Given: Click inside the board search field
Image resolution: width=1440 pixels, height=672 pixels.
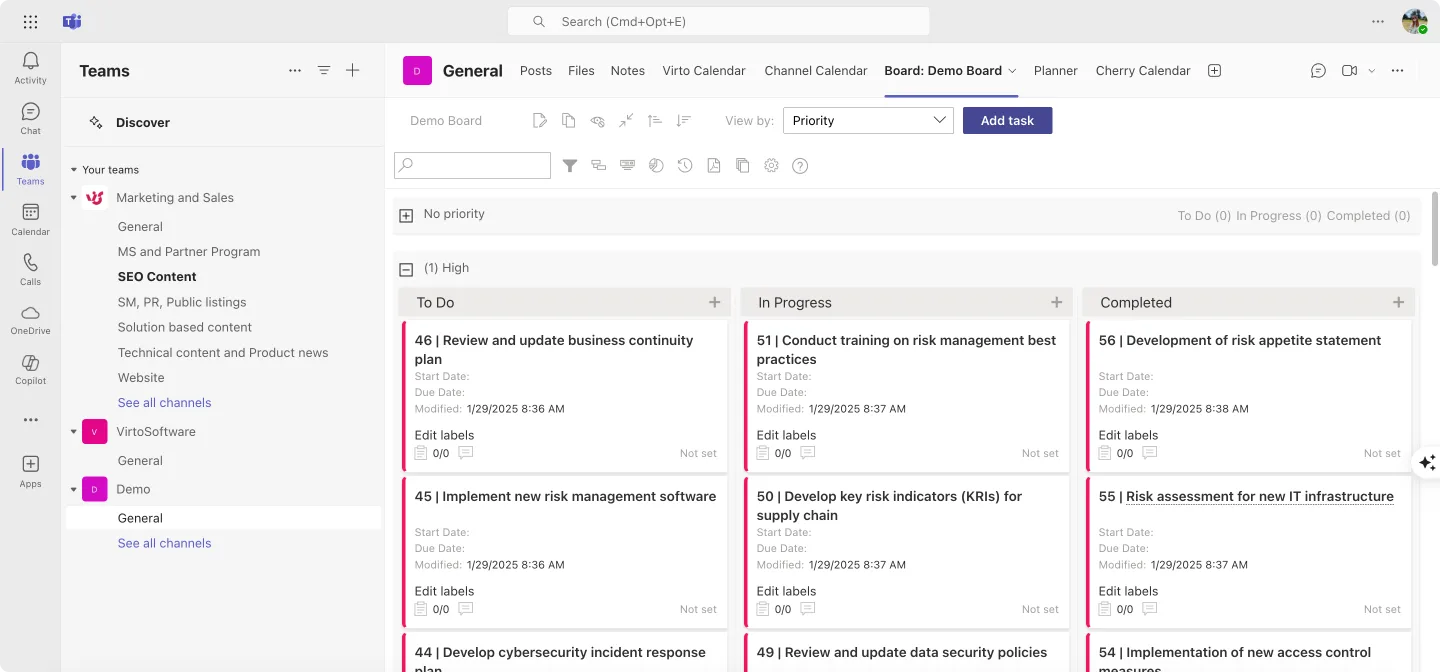Looking at the screenshot, I should (x=472, y=165).
